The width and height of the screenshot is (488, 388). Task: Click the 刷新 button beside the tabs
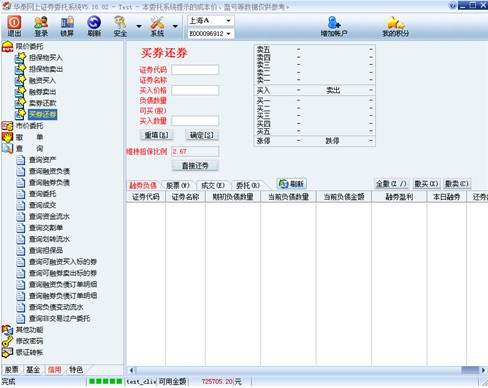click(x=292, y=184)
